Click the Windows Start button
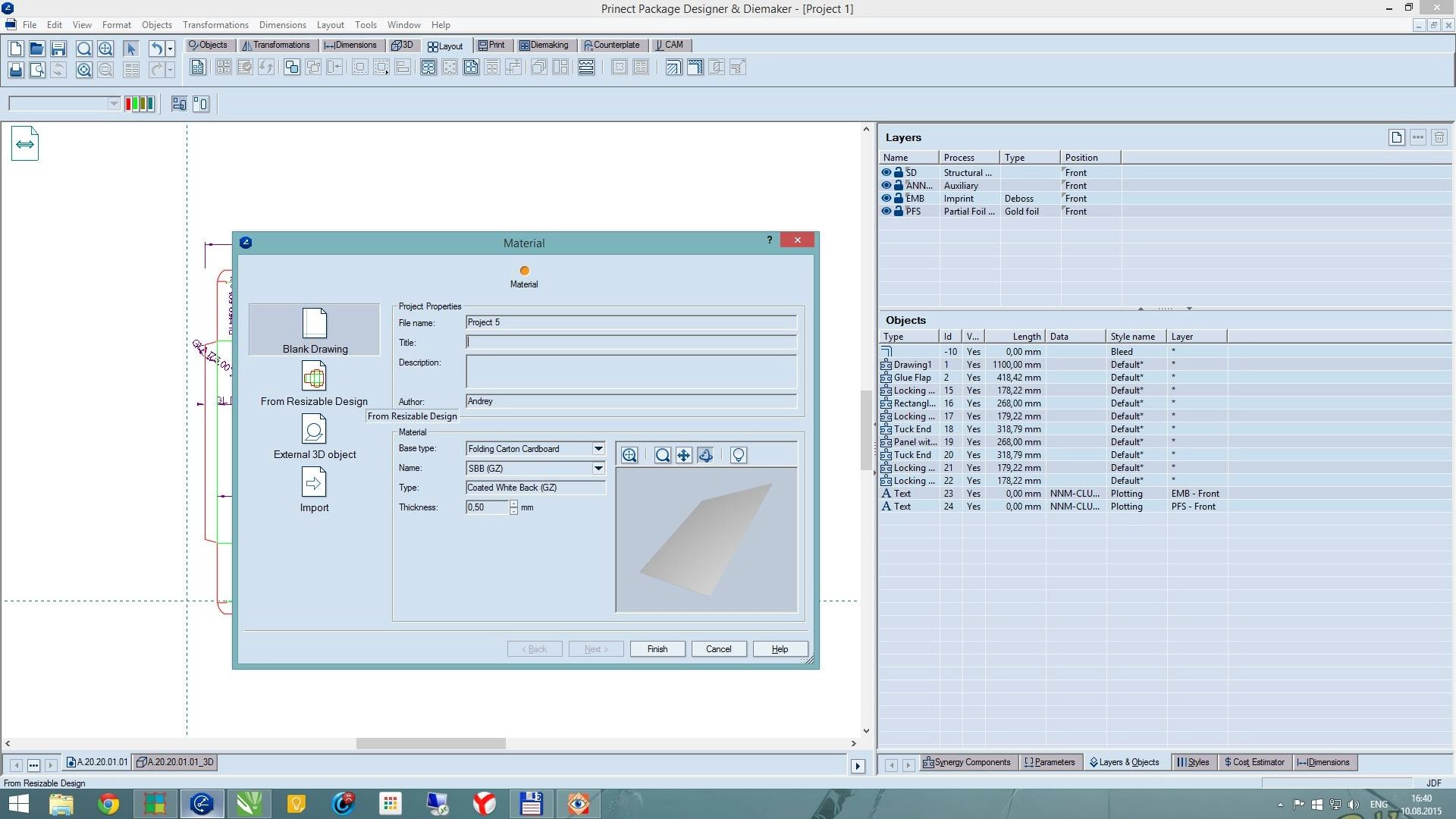 coord(18,804)
